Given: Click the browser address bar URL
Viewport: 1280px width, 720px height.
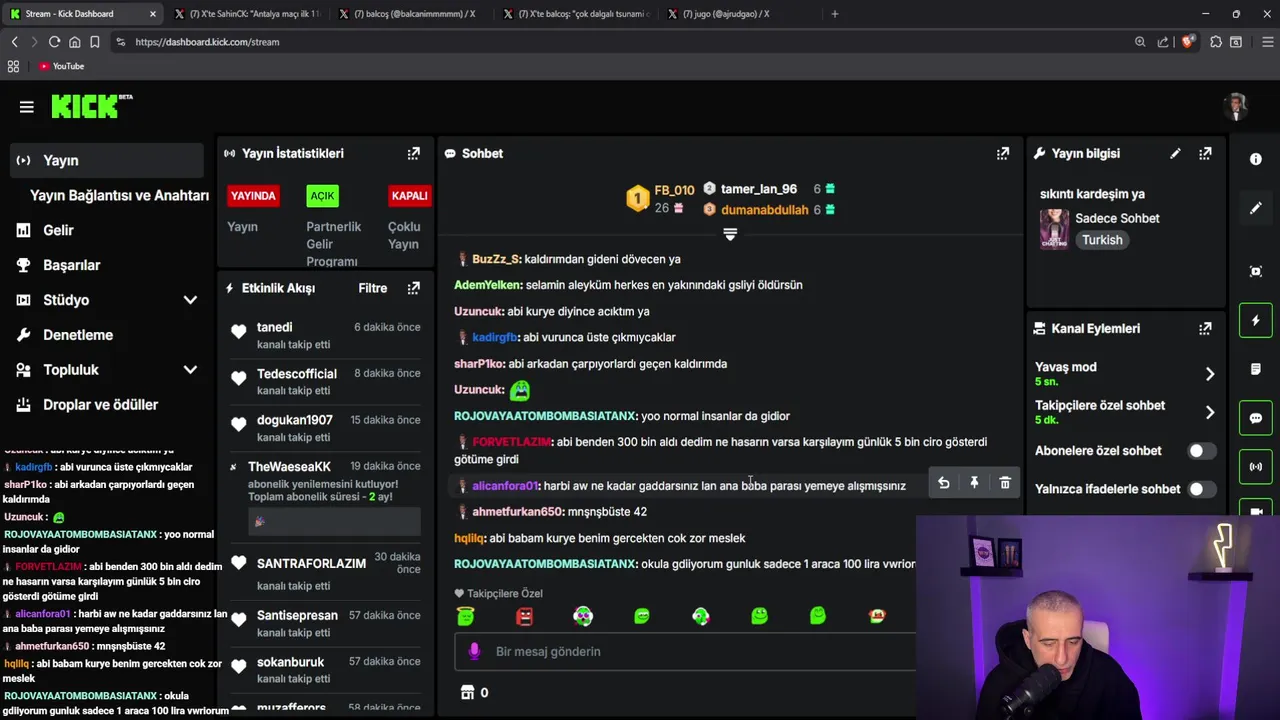Looking at the screenshot, I should click(207, 42).
